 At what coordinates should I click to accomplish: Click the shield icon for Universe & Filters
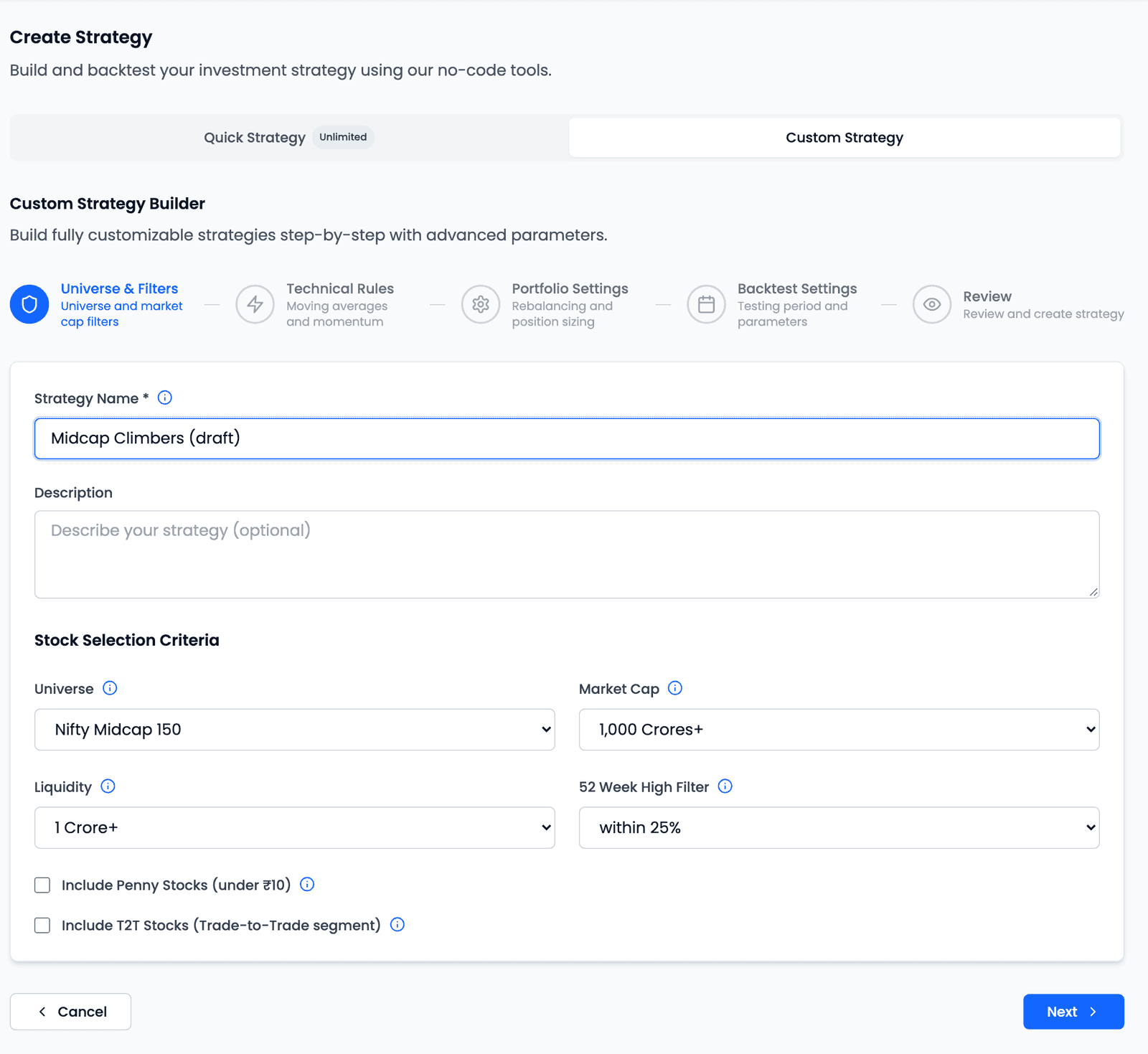(29, 304)
